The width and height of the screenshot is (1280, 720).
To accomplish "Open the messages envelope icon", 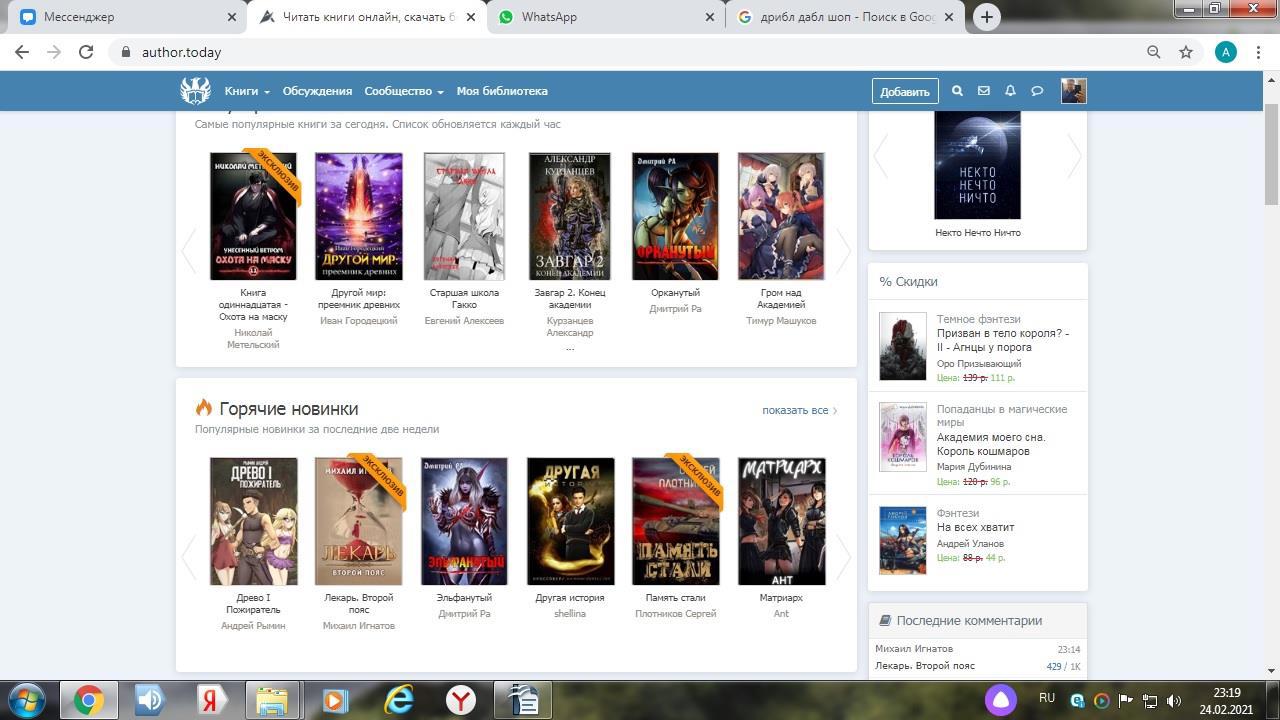I will [984, 91].
